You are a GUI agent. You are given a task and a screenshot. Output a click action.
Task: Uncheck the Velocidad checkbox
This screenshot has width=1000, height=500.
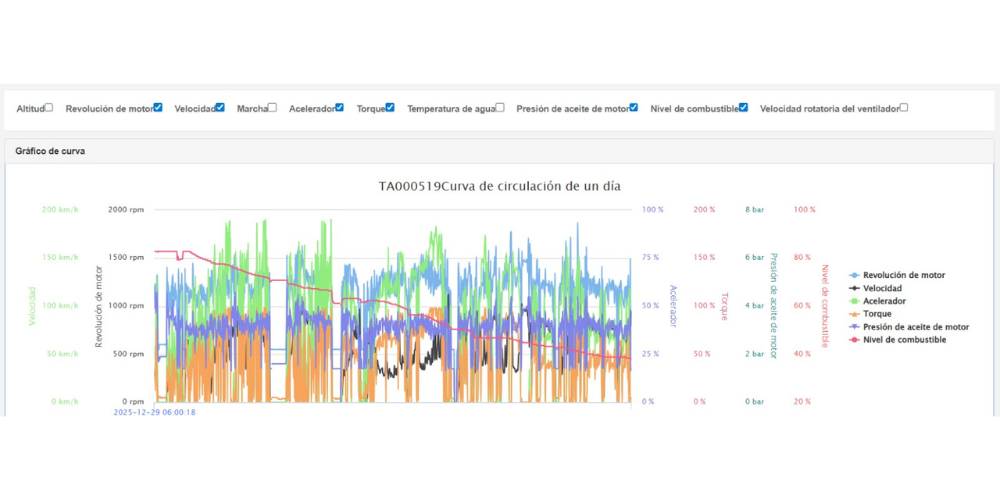point(220,108)
